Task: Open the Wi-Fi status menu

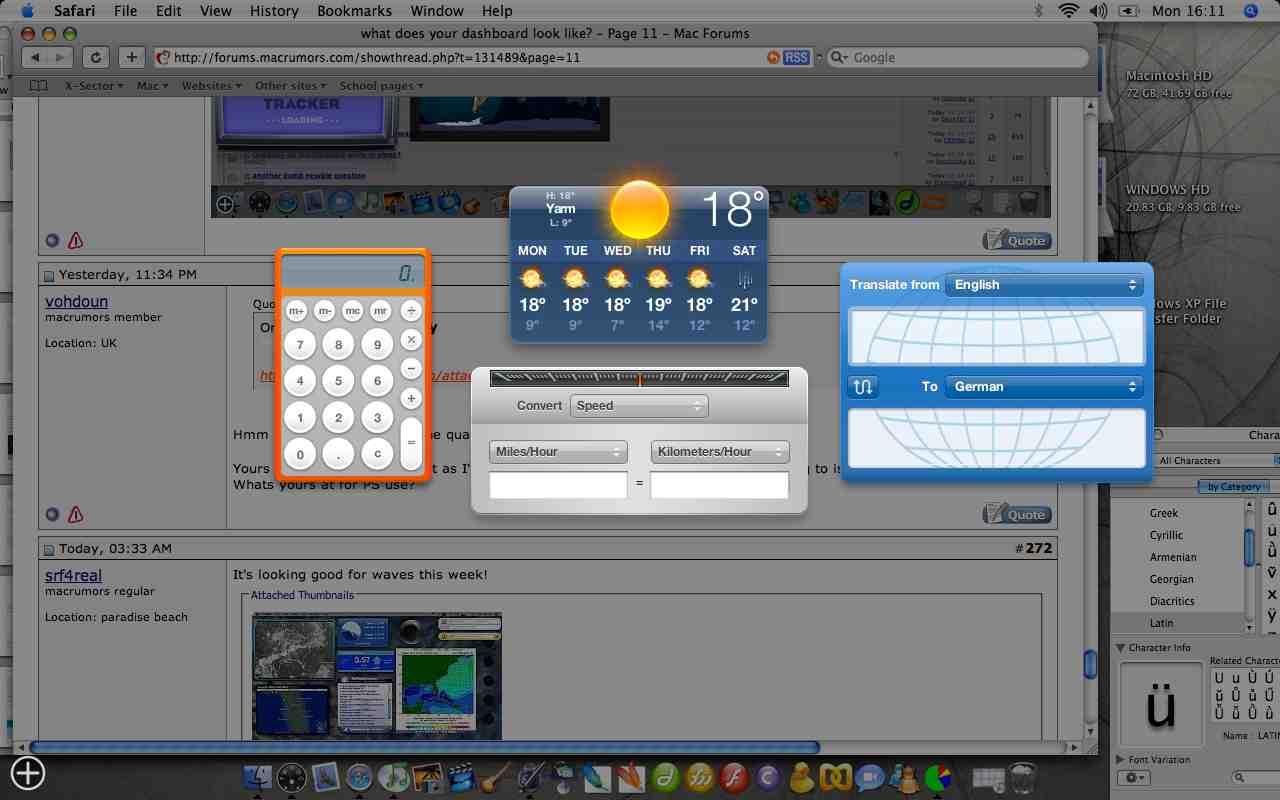Action: point(1070,11)
